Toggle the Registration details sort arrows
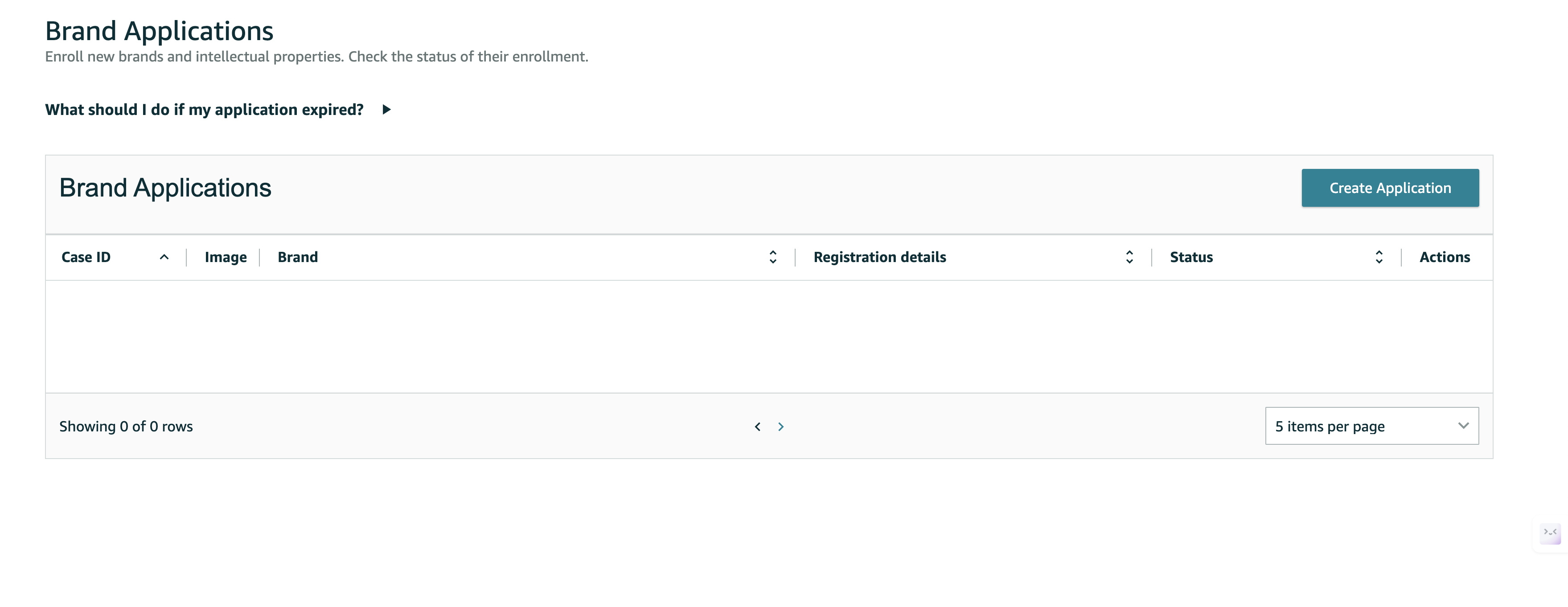The height and width of the screenshot is (607, 1568). coord(1129,257)
